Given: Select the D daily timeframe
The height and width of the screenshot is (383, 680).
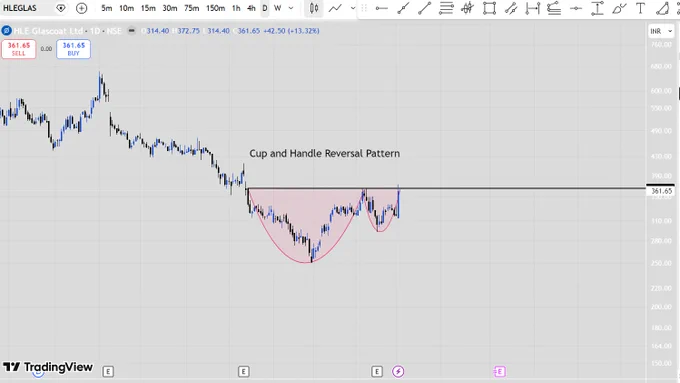Looking at the screenshot, I should [265, 8].
